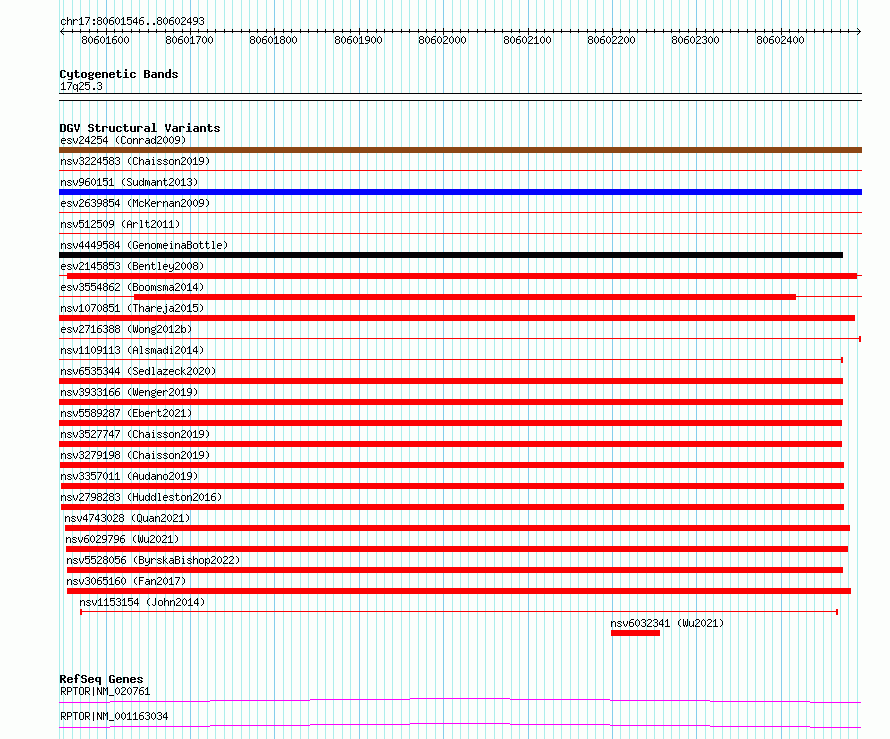The image size is (890, 739).
Task: Click the nsv3357011 (Audano2019) label
Action: point(129,476)
